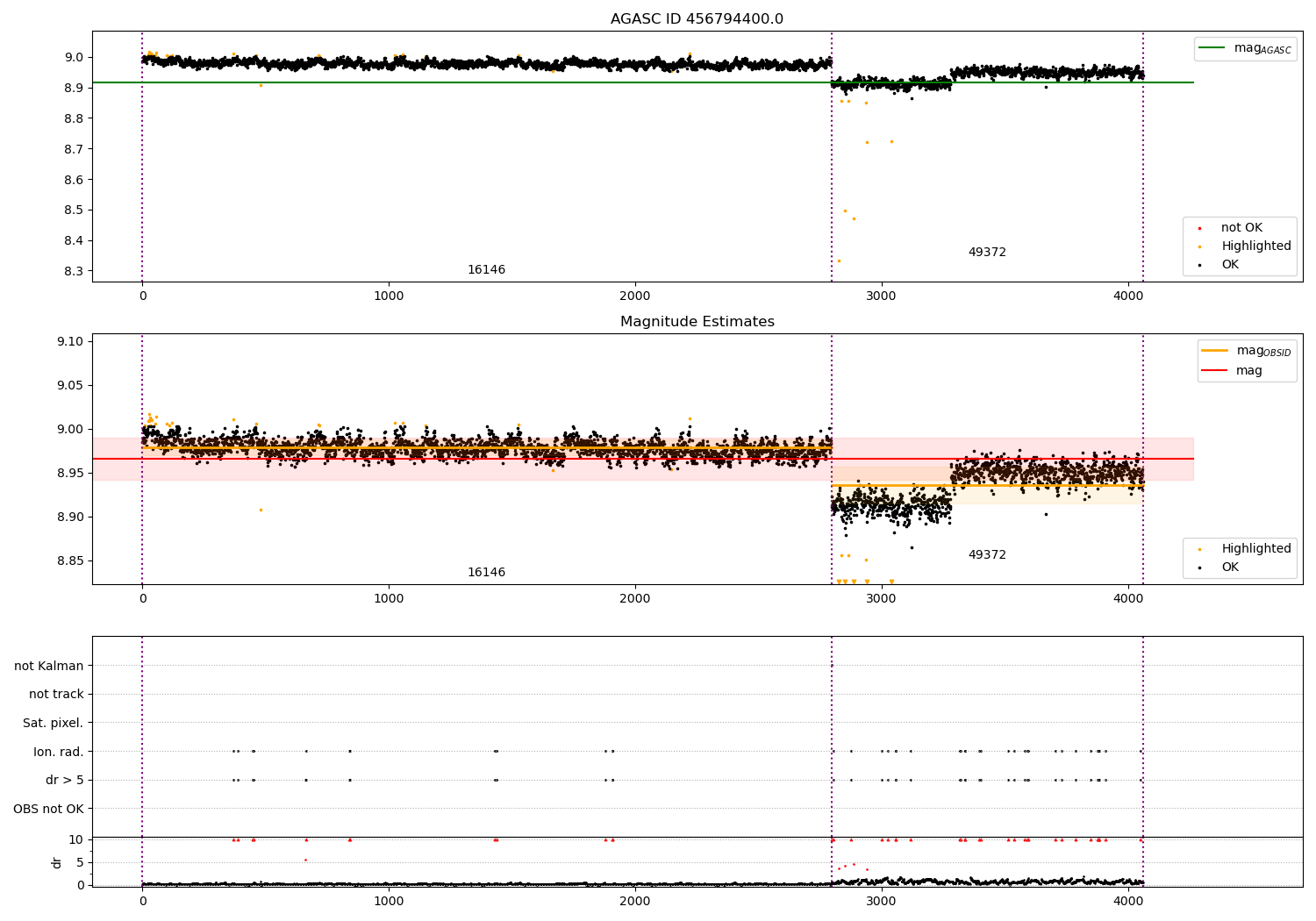Click the "8.9" y-axis tick in top plot
The image size is (1316, 921).
74,89
